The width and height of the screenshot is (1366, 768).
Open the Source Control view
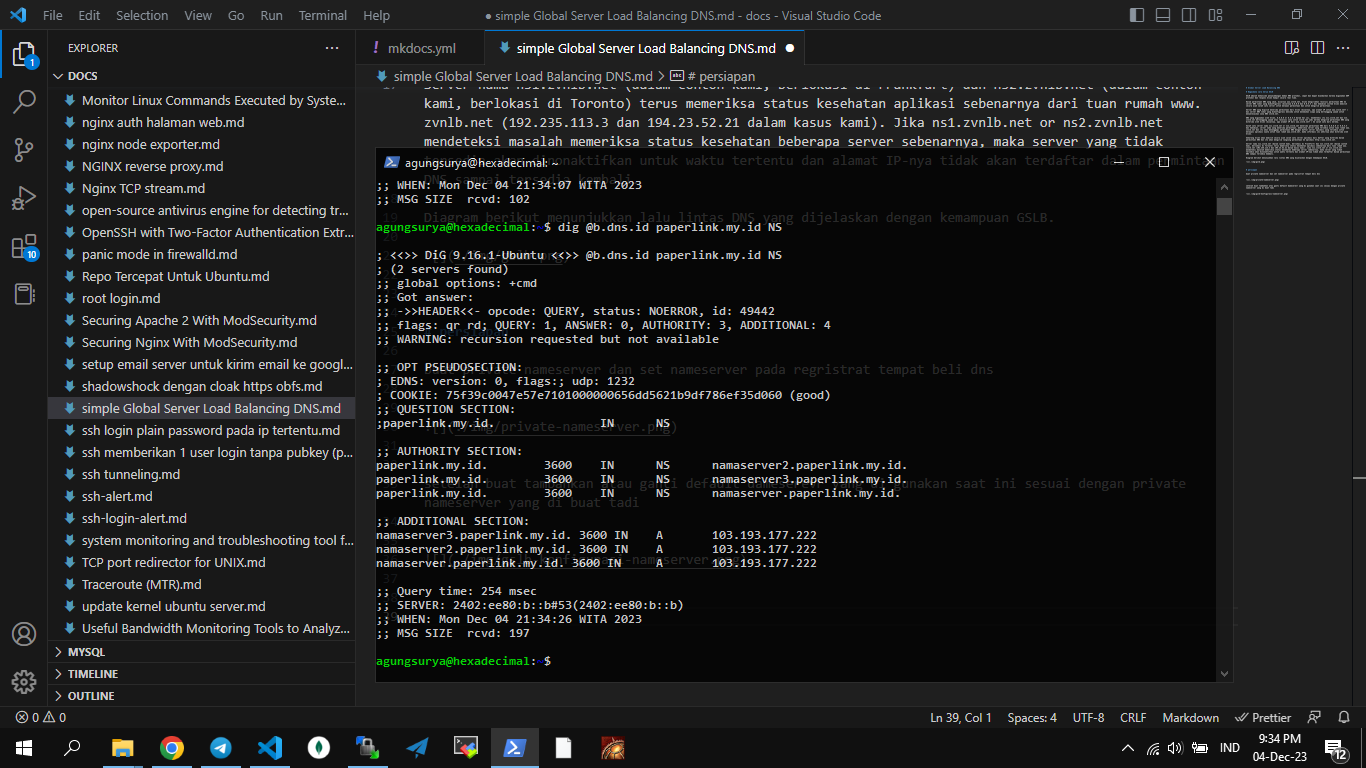coord(24,150)
